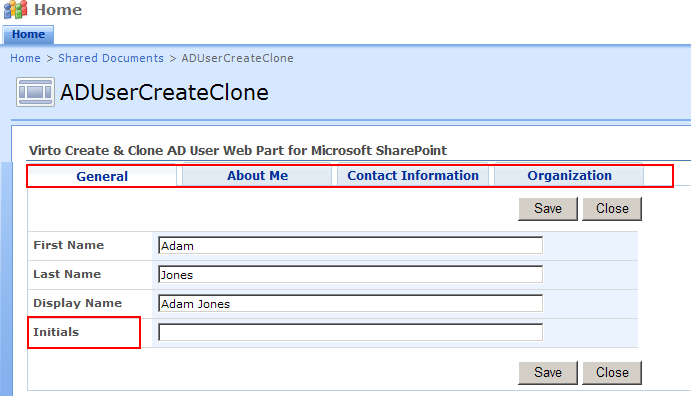Click the Display Name label

77,303
